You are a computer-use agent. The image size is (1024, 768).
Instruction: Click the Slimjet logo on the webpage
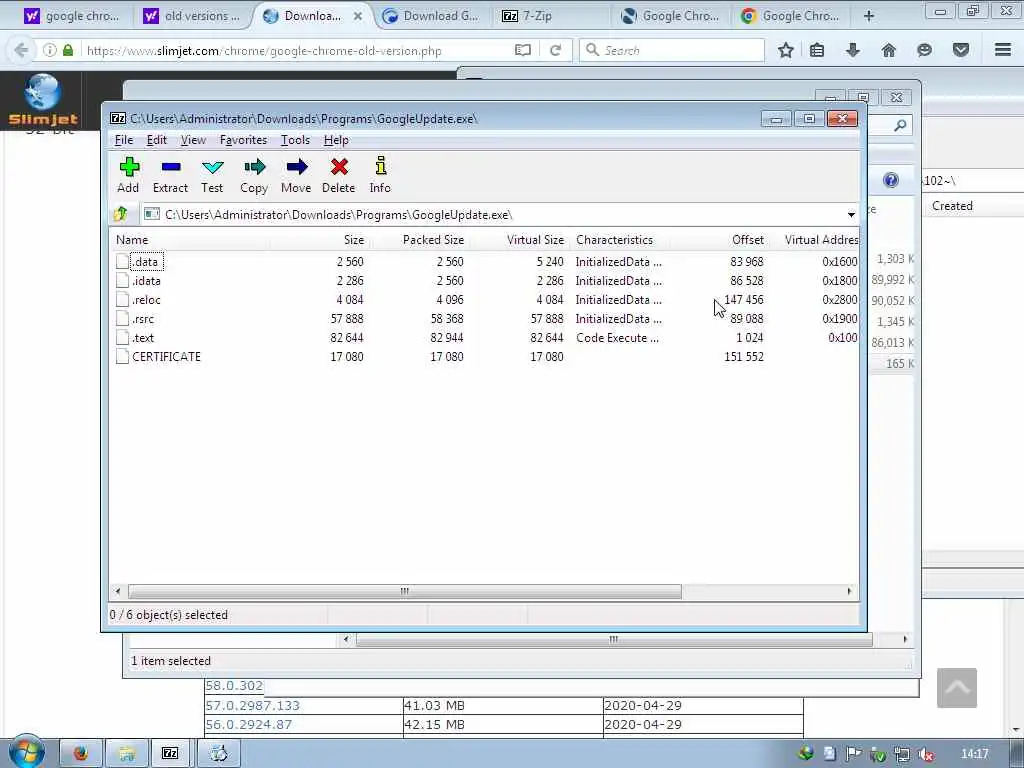pos(43,99)
